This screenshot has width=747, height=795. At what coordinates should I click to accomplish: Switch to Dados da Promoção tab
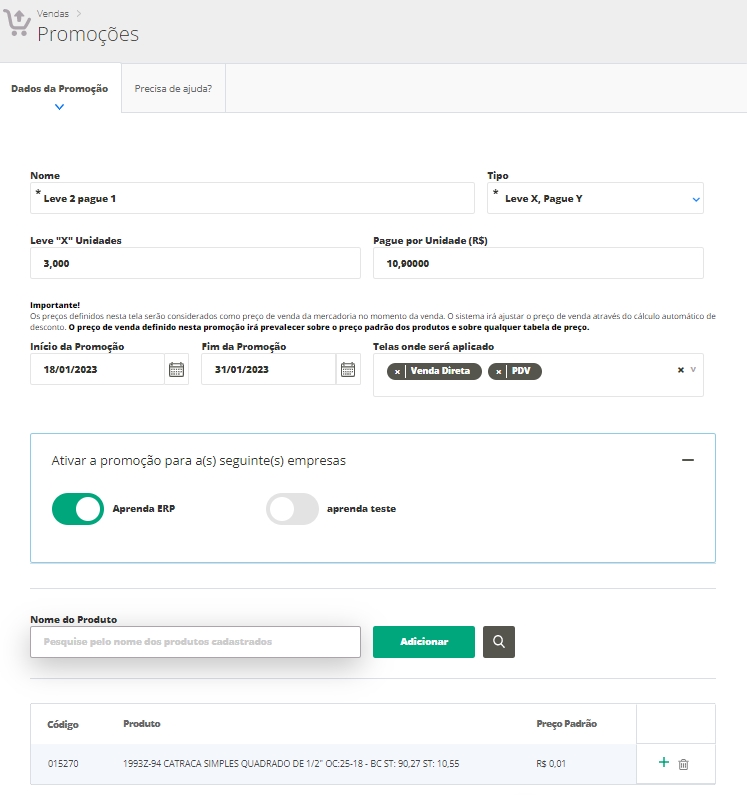(59, 89)
